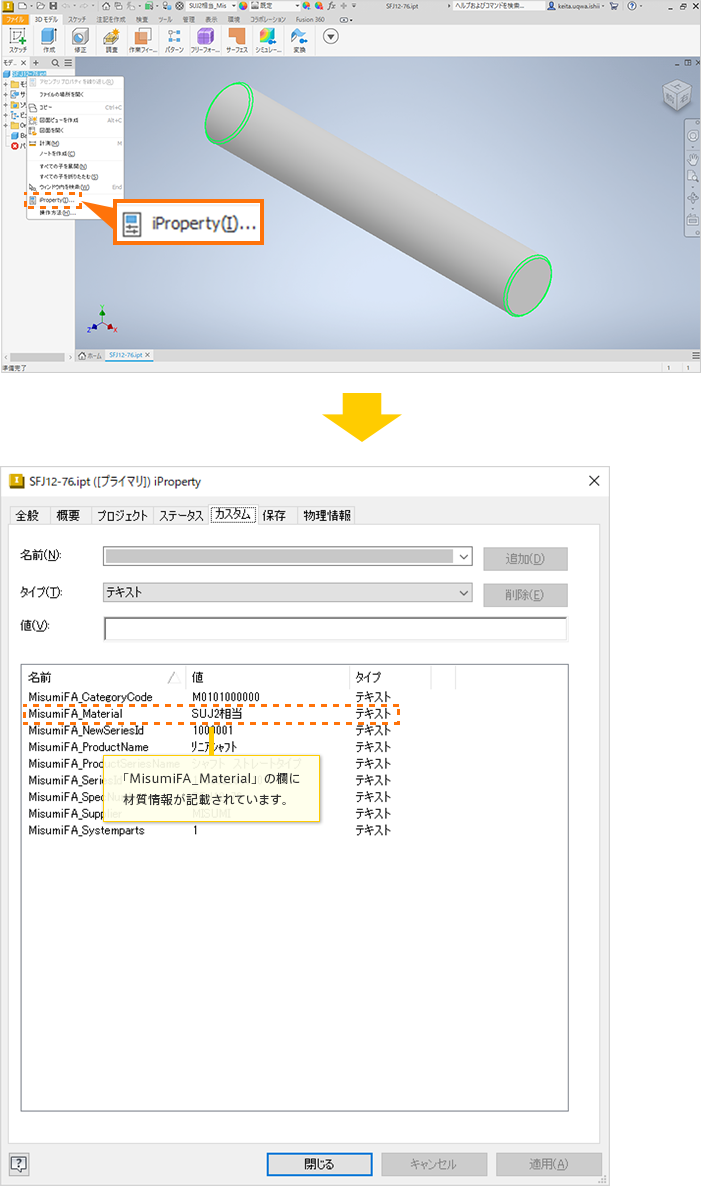
Task: Click the help question mark icon in dialog
Action: pos(20,1163)
